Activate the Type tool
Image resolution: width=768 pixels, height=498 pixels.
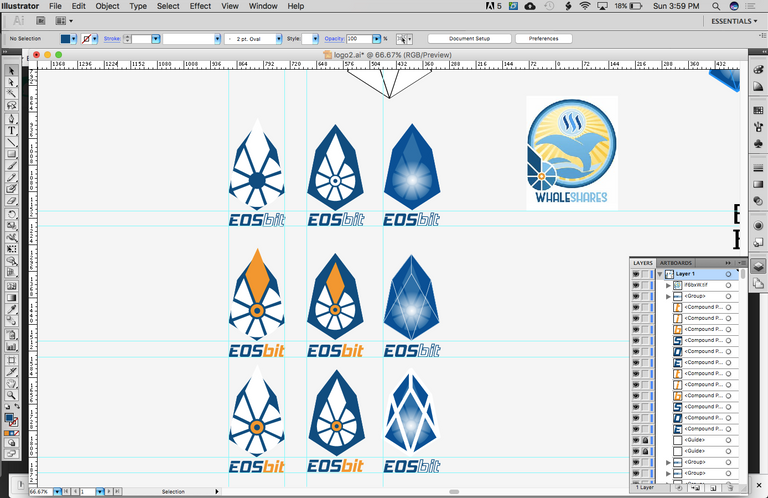pyautogui.click(x=11, y=130)
